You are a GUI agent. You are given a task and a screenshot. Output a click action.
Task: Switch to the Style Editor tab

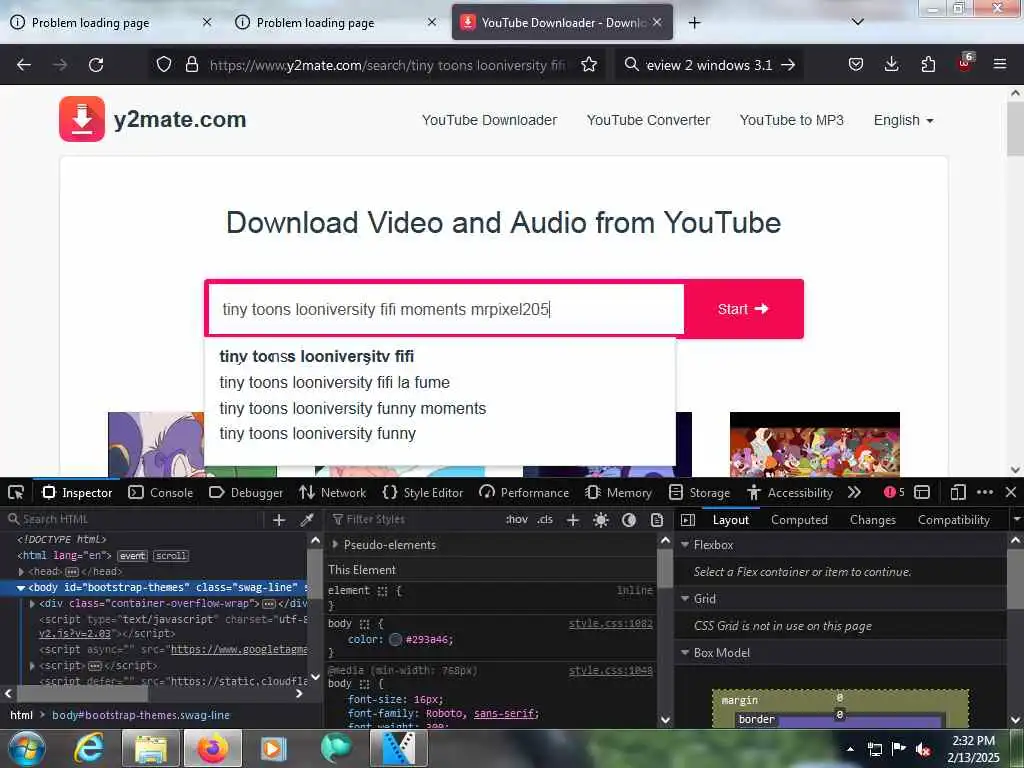[x=423, y=492]
